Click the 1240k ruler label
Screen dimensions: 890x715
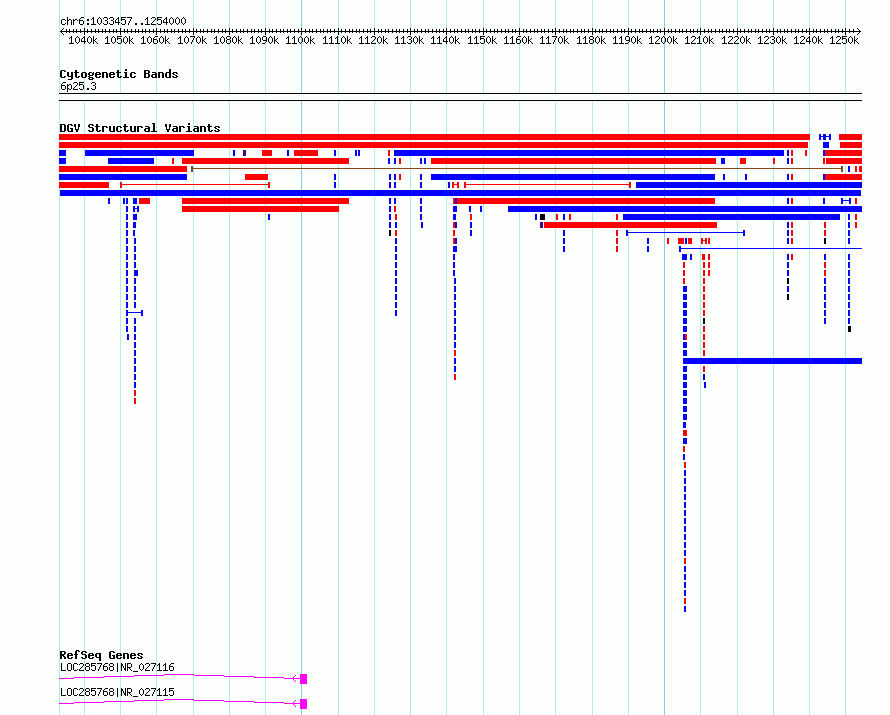point(808,40)
